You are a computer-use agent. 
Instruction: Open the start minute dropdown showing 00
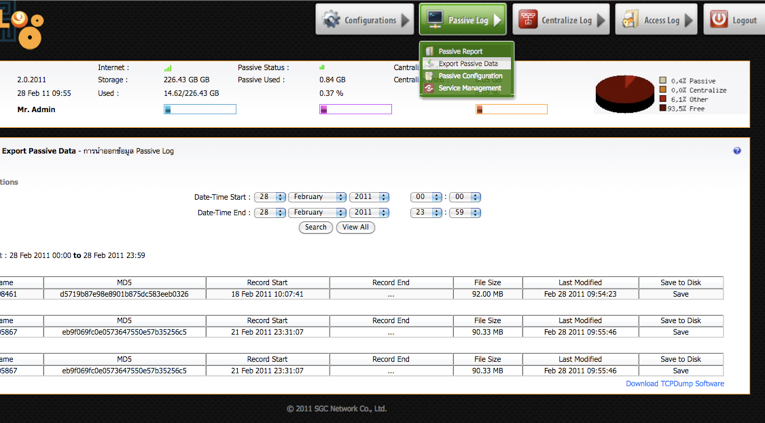pyautogui.click(x=465, y=197)
